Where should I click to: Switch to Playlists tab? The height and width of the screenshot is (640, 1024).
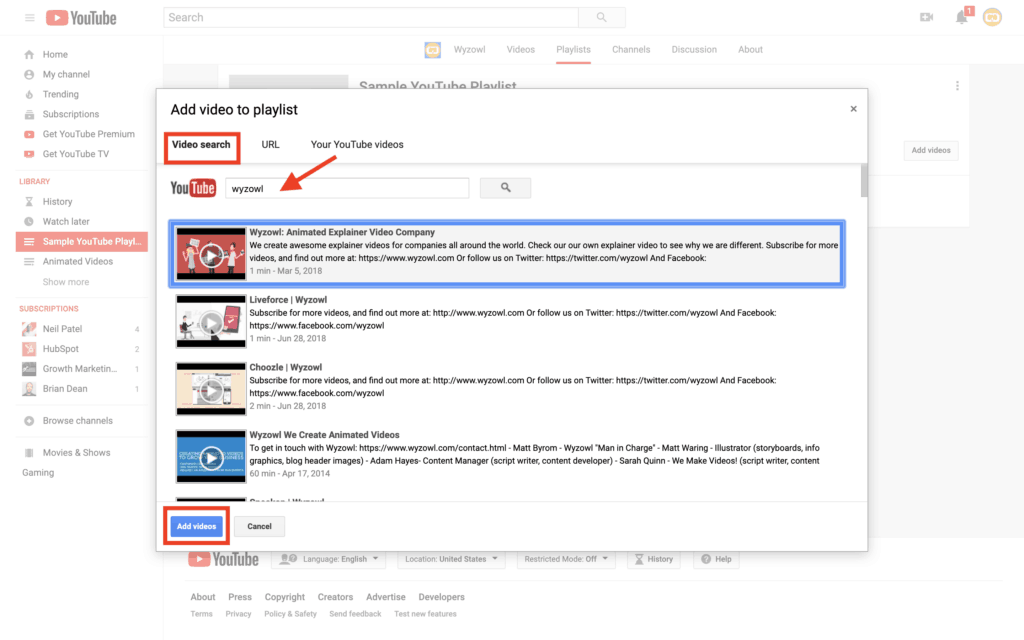coord(573,50)
